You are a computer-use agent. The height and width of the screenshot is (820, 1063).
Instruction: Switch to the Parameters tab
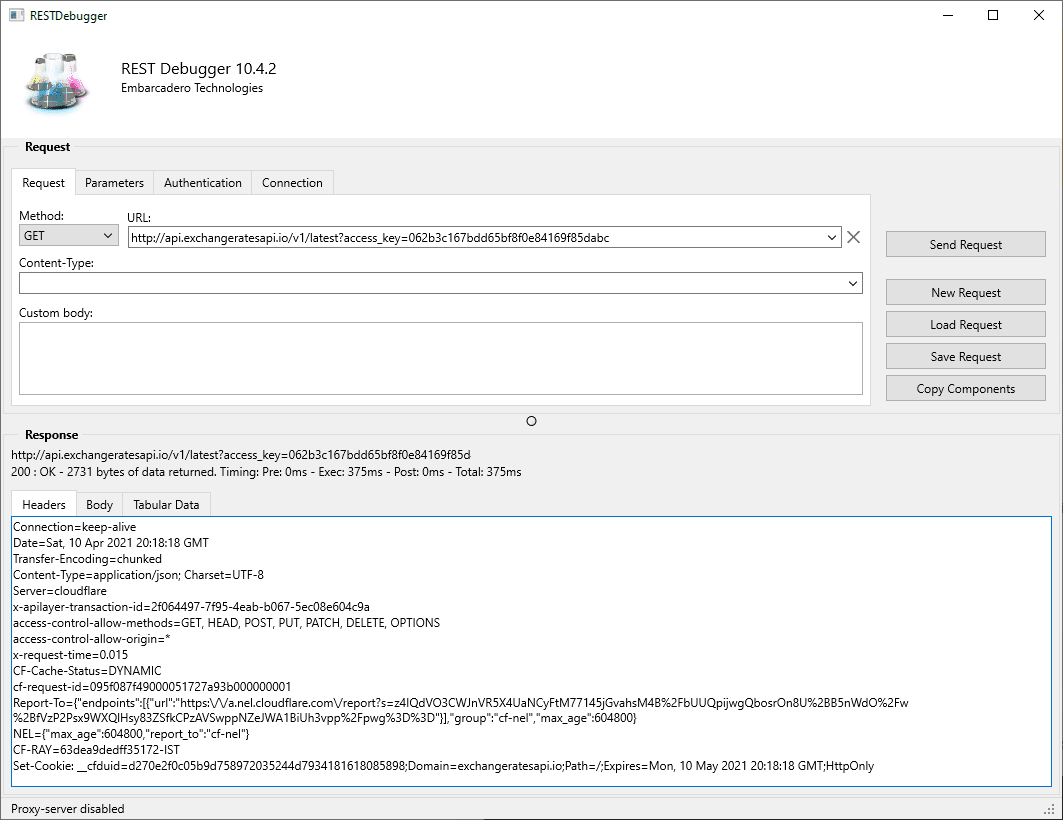click(x=114, y=182)
